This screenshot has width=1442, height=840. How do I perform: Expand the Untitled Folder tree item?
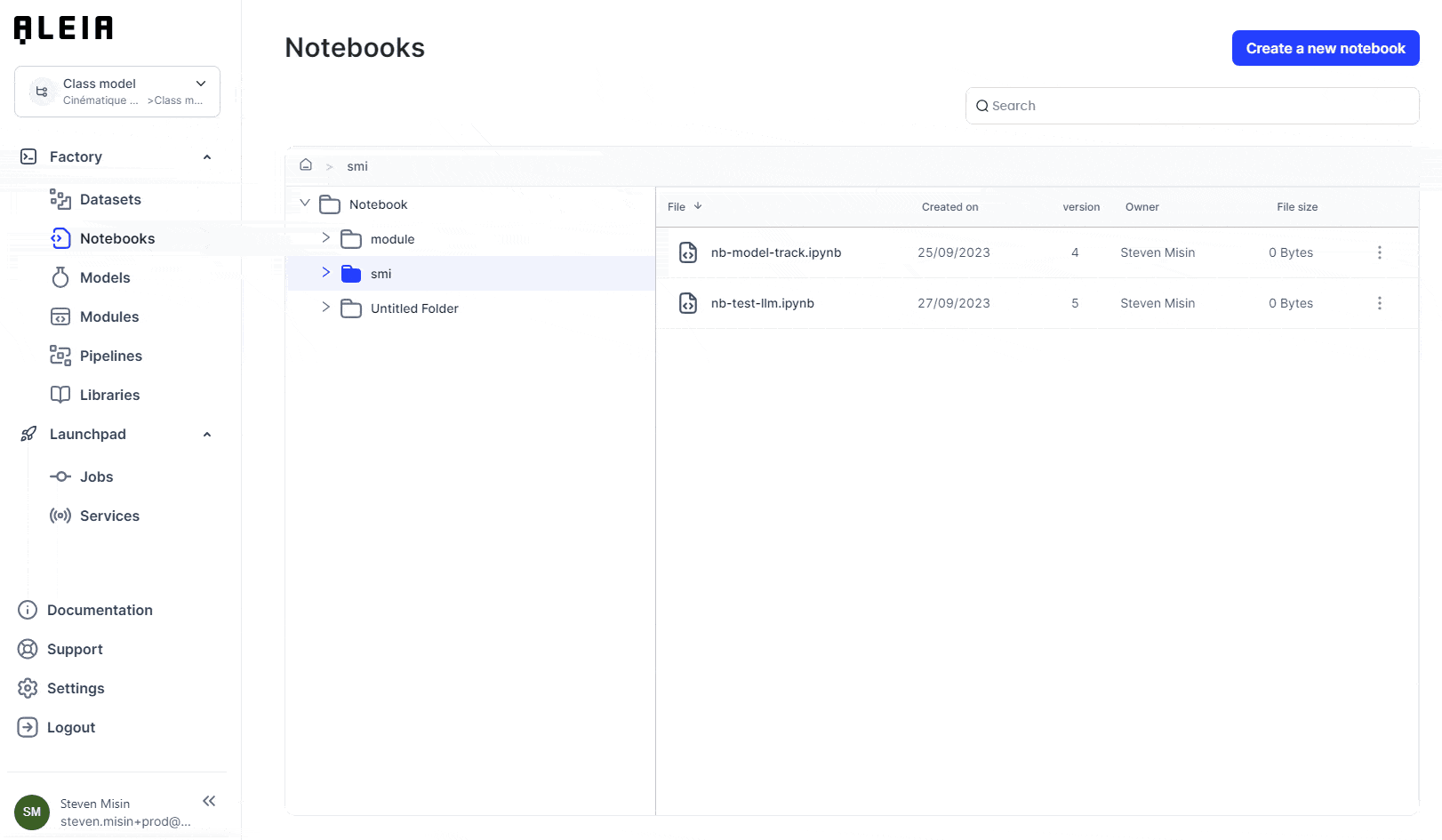pos(326,308)
